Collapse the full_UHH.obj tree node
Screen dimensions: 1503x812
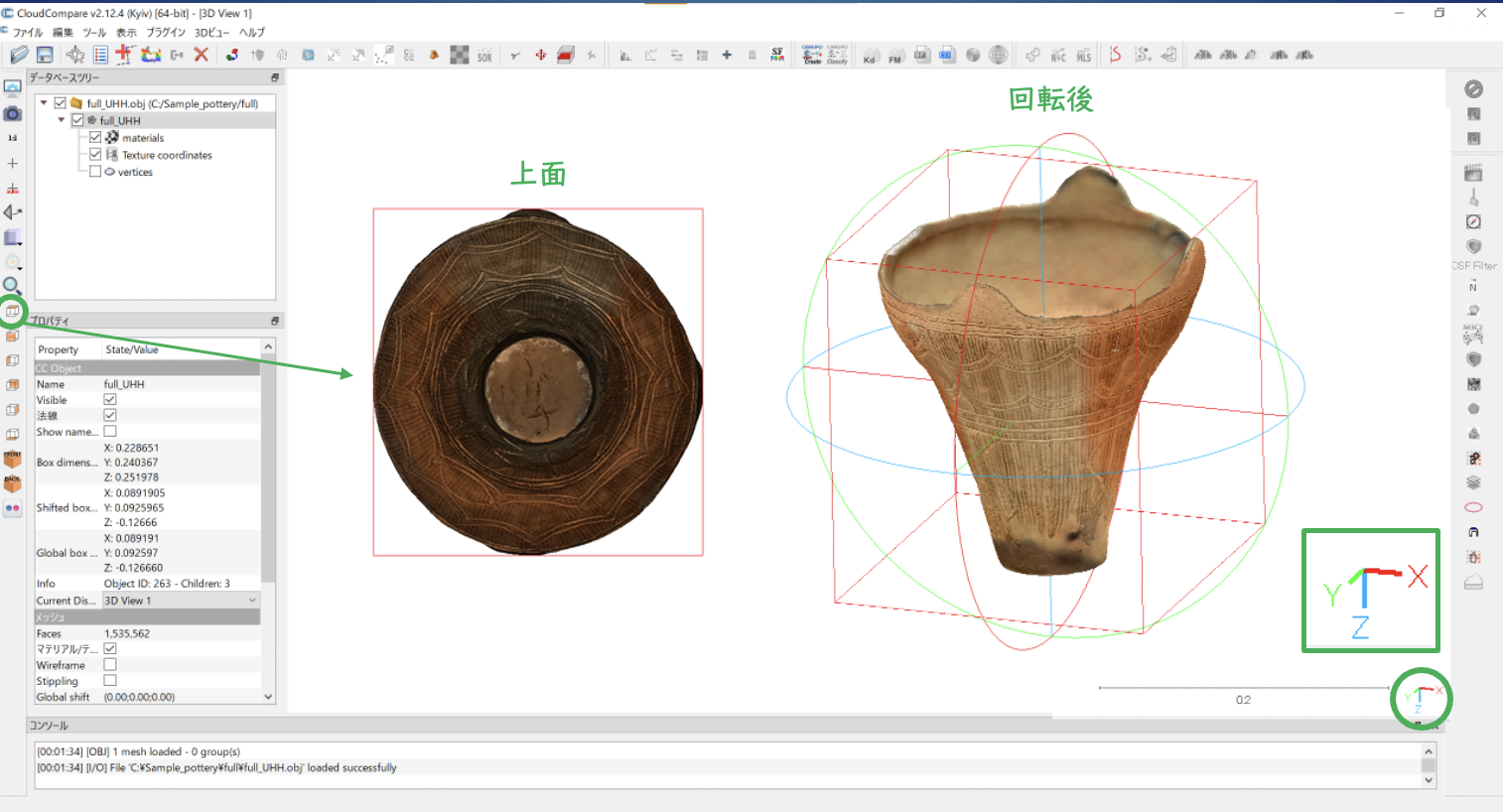pos(44,103)
